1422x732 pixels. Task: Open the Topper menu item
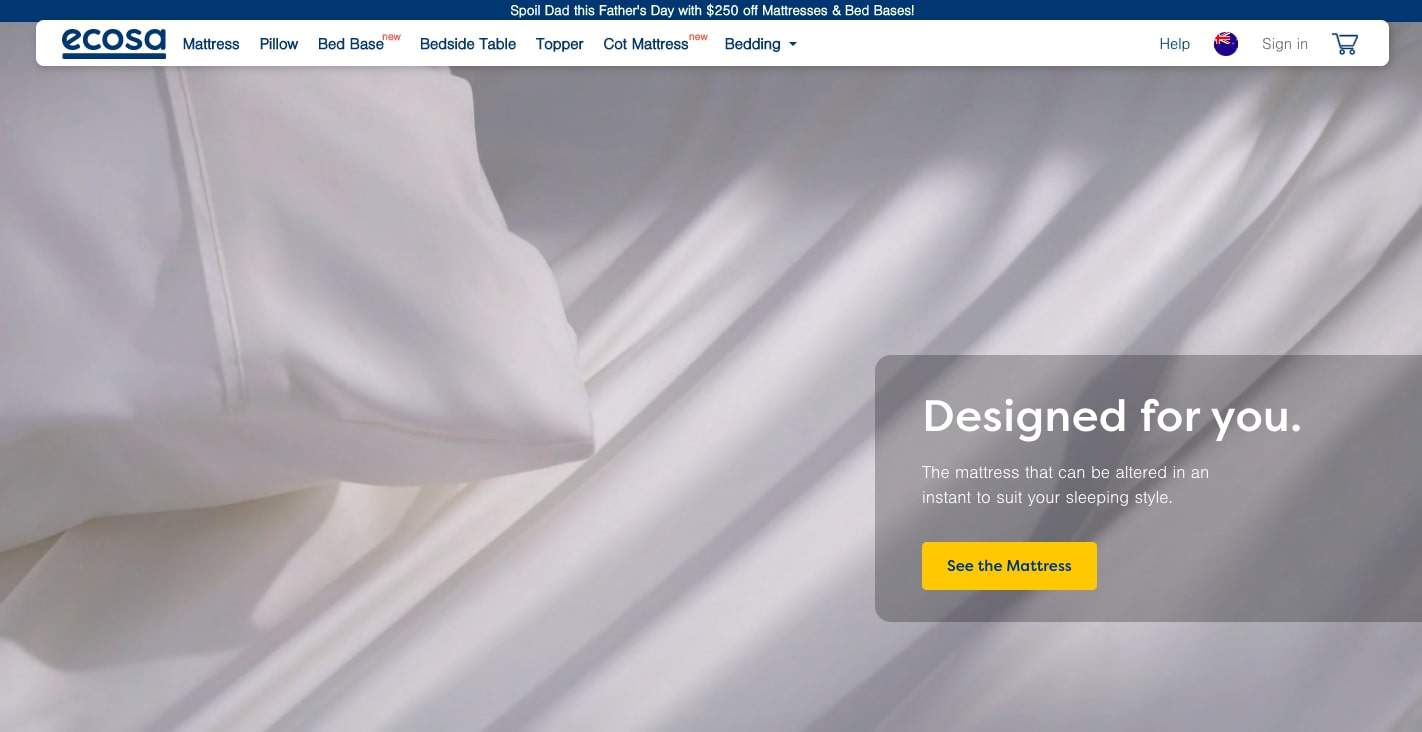click(x=559, y=44)
